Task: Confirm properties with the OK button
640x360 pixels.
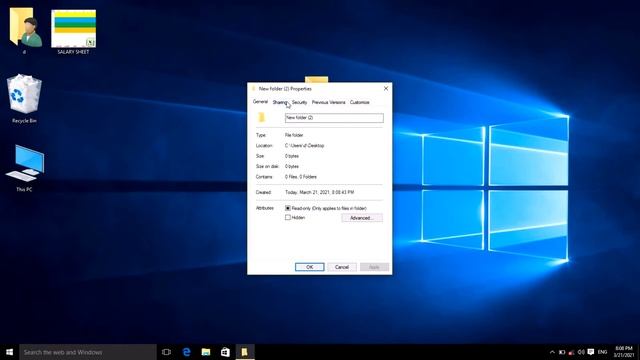Action: 309,267
